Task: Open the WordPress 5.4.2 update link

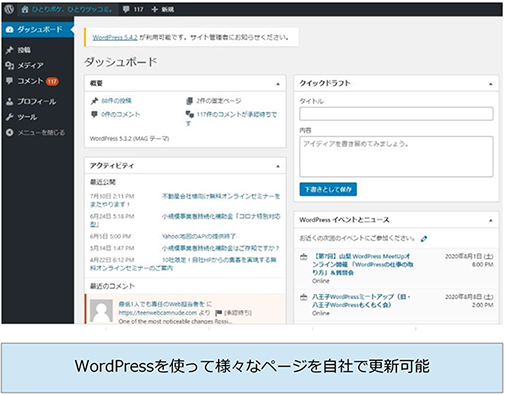Action: 115,37
